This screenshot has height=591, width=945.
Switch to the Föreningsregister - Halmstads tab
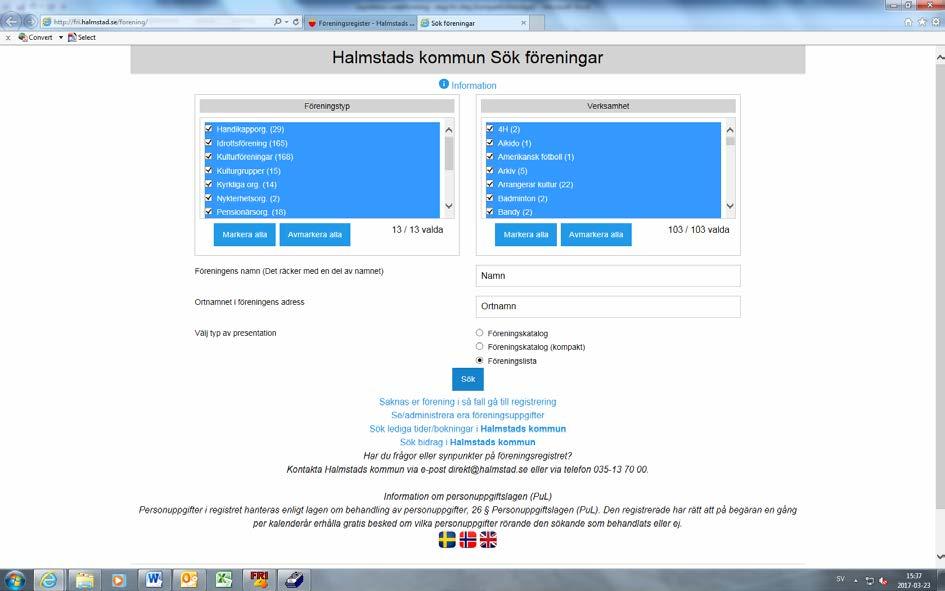click(360, 23)
